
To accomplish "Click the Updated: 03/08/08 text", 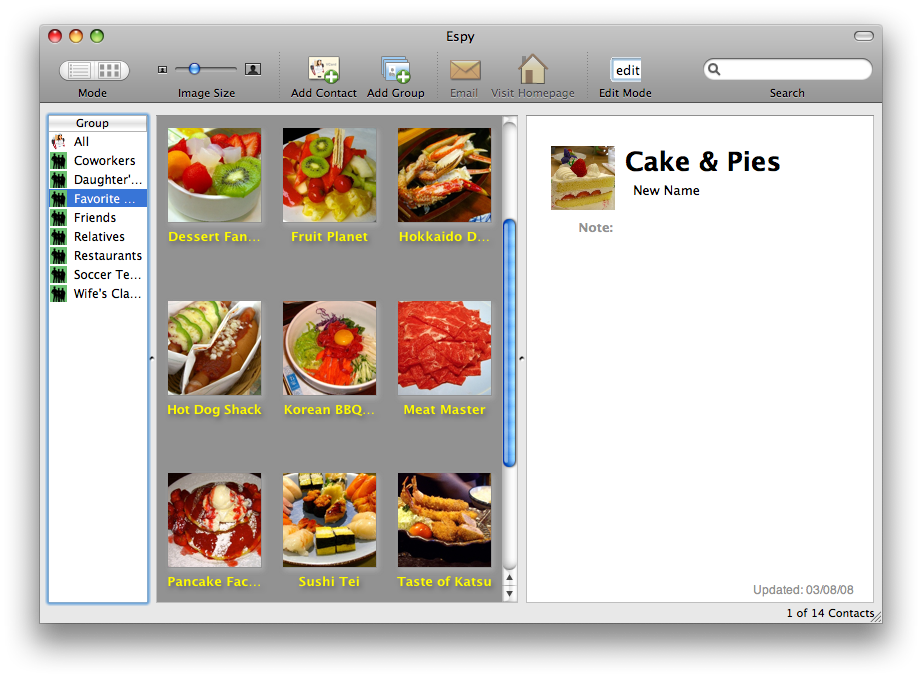I will click(x=803, y=590).
